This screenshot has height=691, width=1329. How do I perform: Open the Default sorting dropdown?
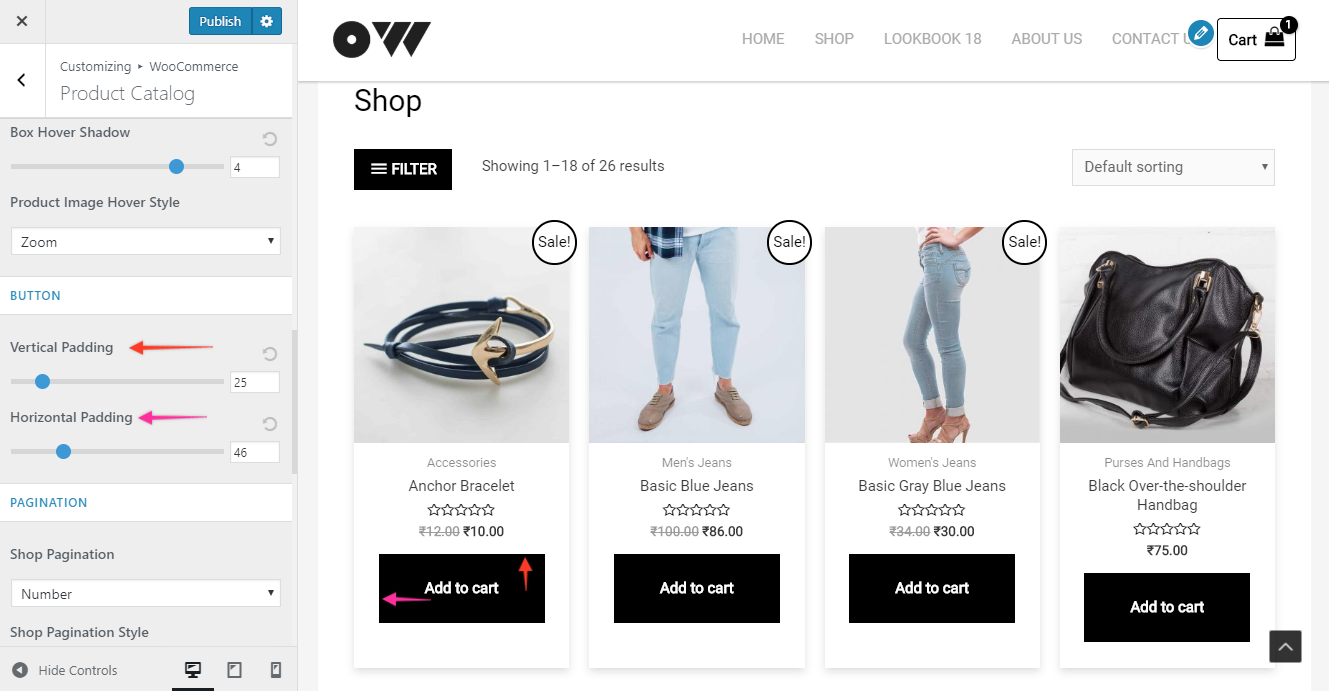[1173, 167]
